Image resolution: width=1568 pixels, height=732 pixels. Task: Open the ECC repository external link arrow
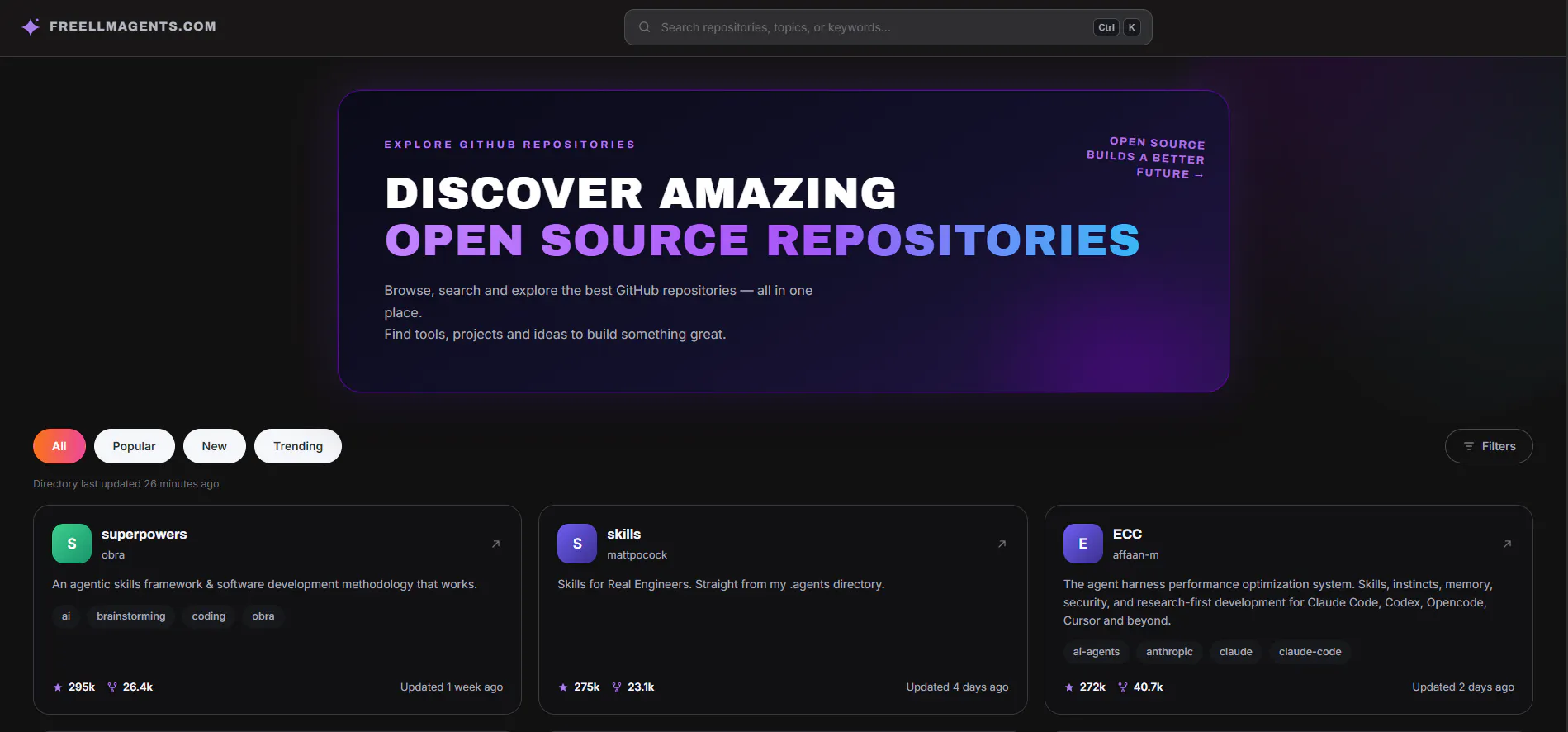point(1507,544)
